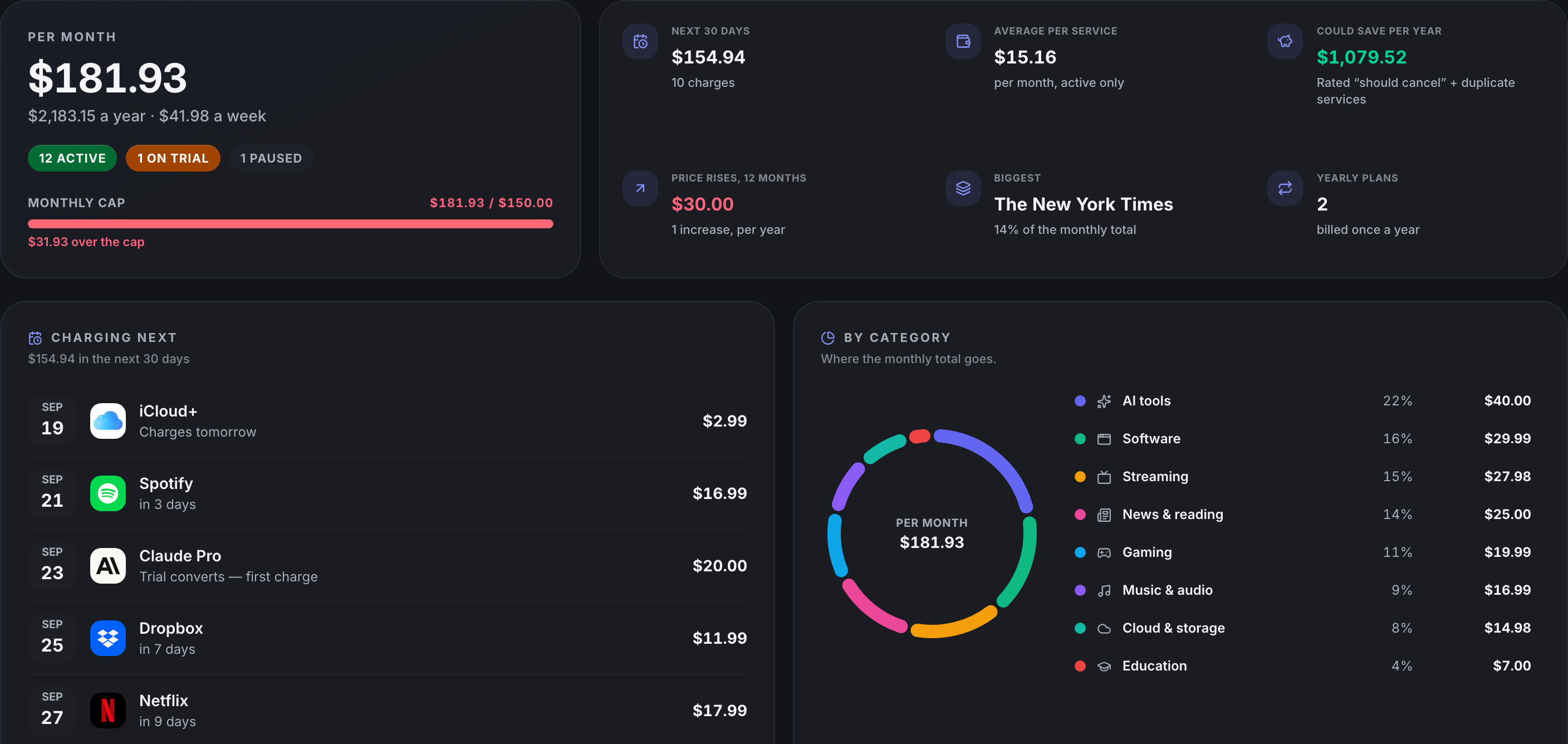Click the pie chart icon beside By Category

pos(828,338)
